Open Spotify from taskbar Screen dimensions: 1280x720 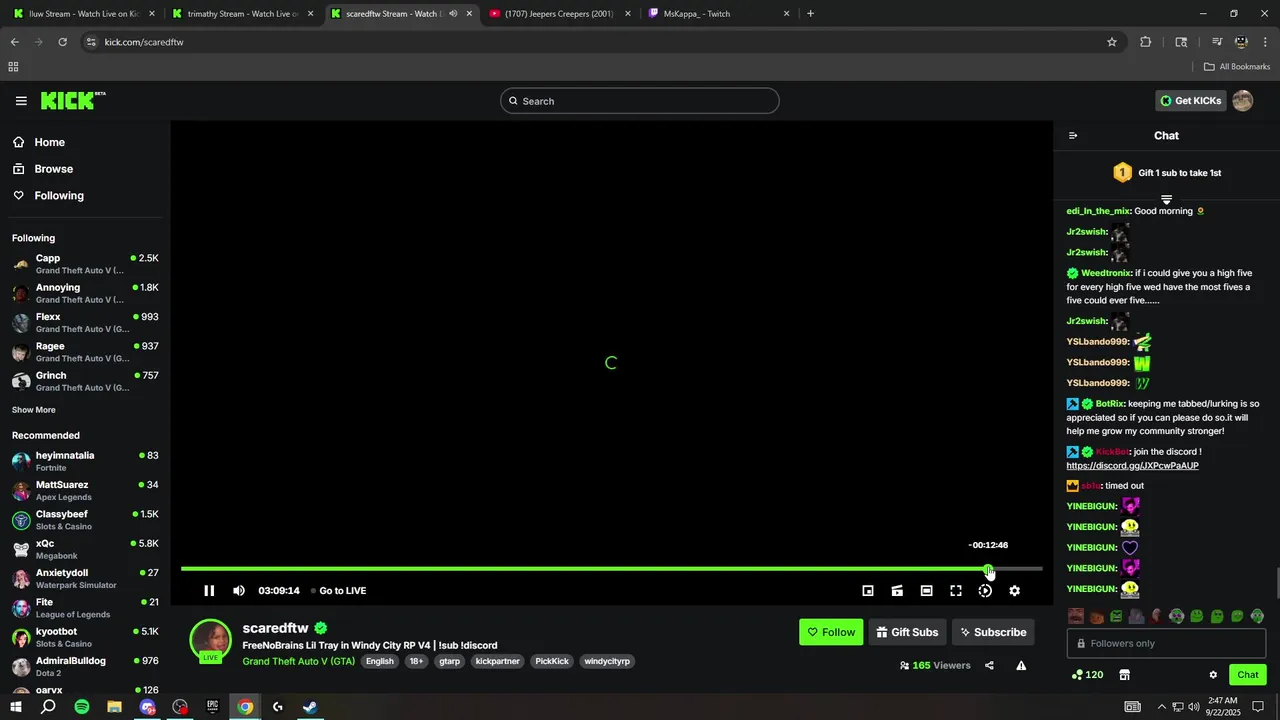point(82,707)
